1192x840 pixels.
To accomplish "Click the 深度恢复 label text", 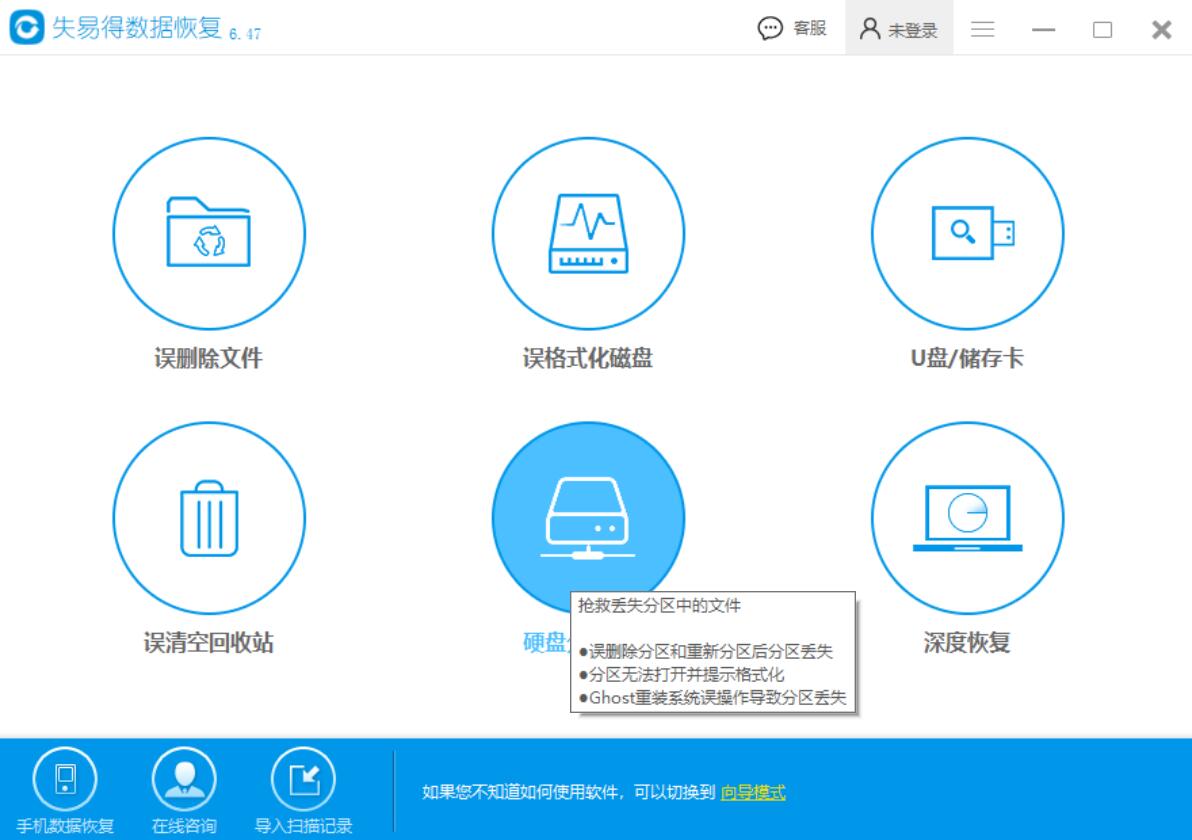I will pyautogui.click(x=966, y=643).
